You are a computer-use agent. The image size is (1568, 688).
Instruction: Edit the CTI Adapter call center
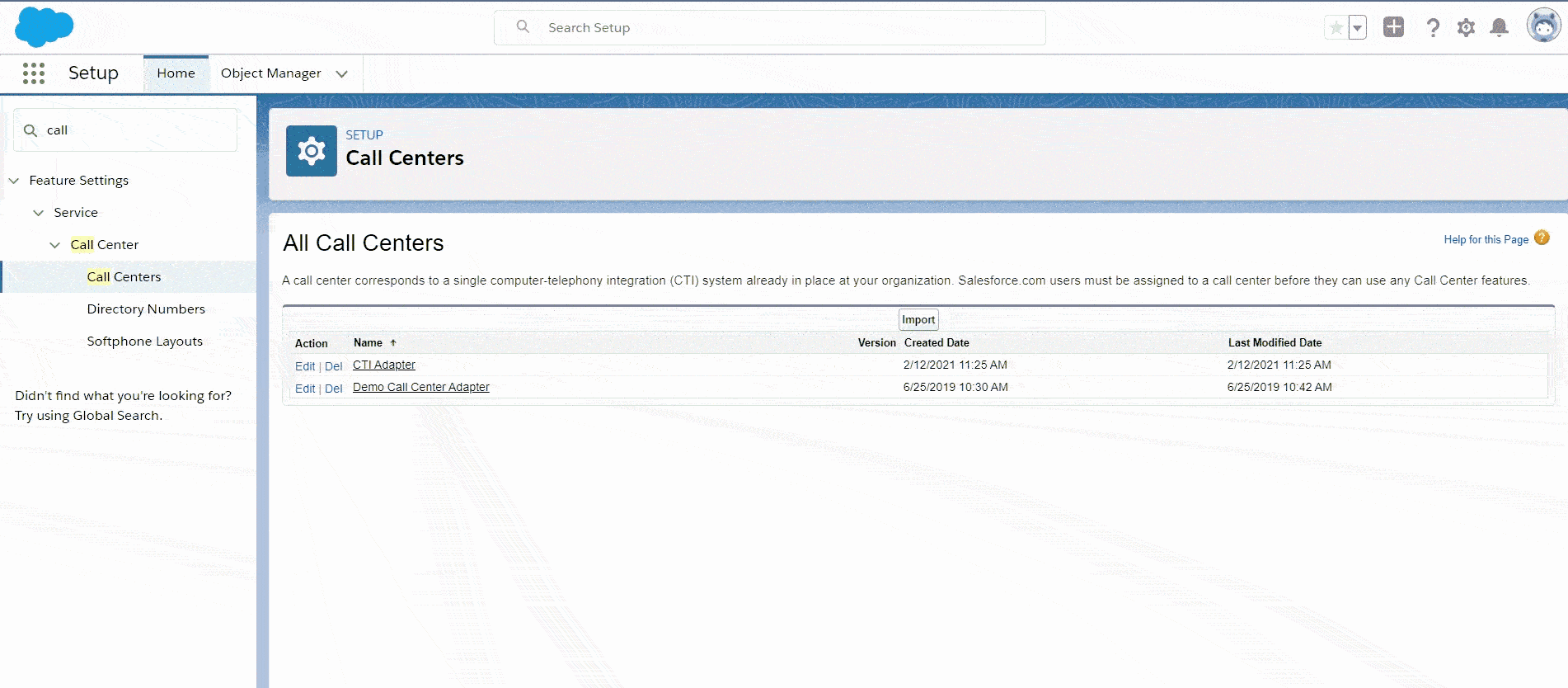point(305,366)
